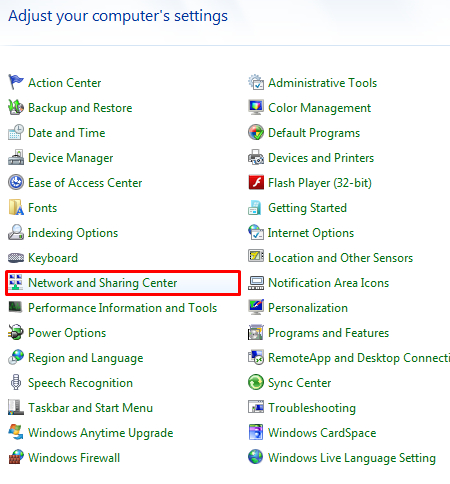Open the Network and Sharing Center icon

coord(16,282)
